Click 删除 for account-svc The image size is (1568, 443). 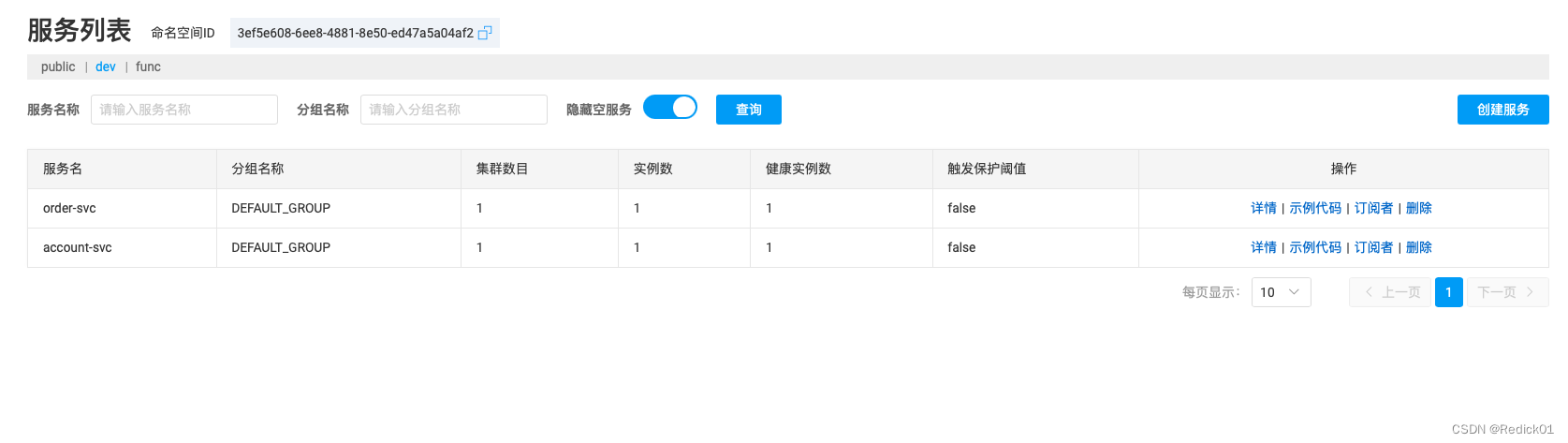[1419, 247]
